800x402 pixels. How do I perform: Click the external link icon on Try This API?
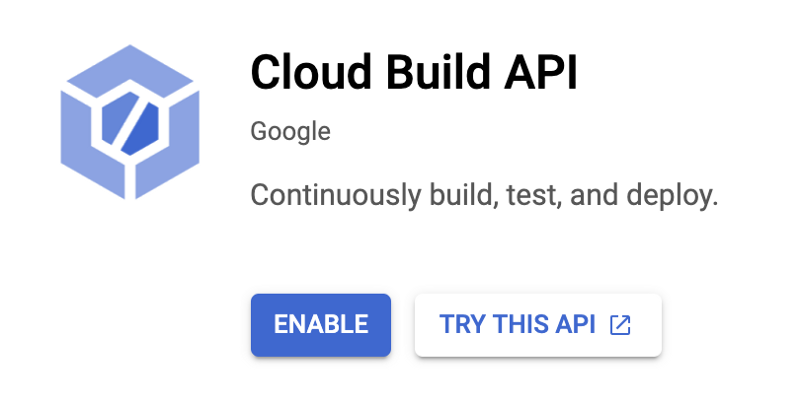click(x=620, y=325)
